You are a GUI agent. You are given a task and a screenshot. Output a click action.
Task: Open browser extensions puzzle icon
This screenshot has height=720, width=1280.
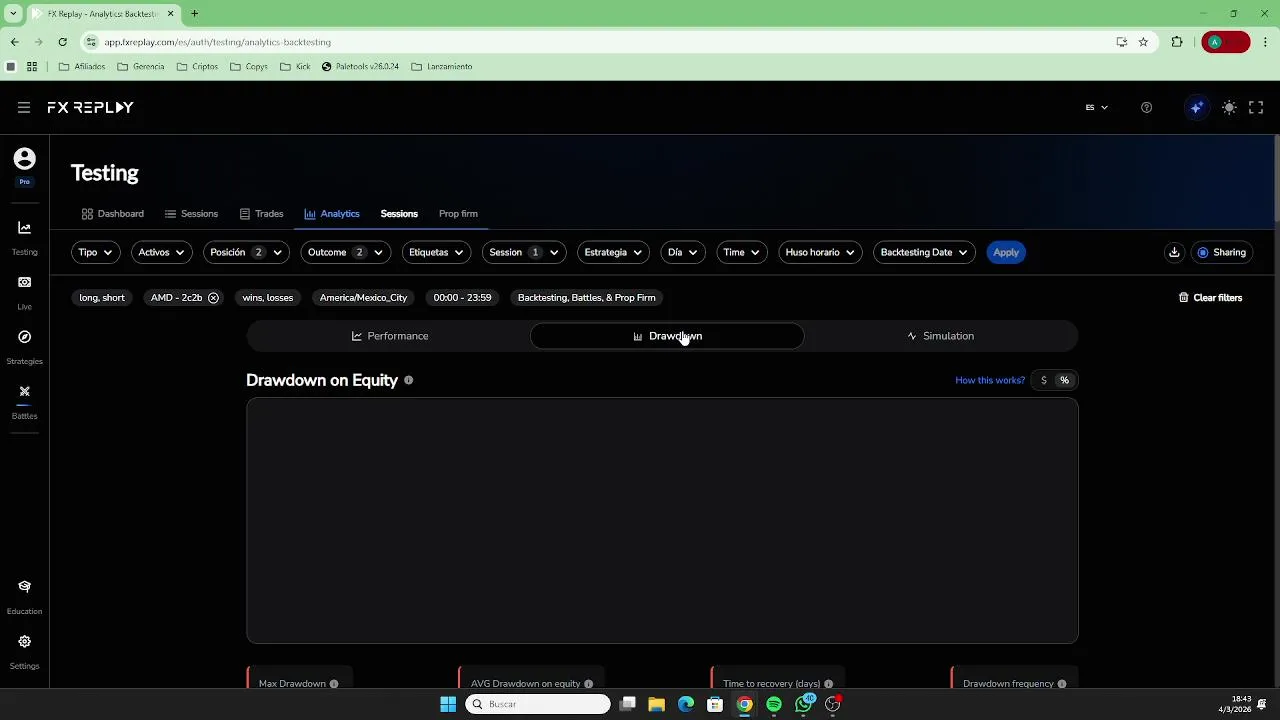(x=1177, y=42)
